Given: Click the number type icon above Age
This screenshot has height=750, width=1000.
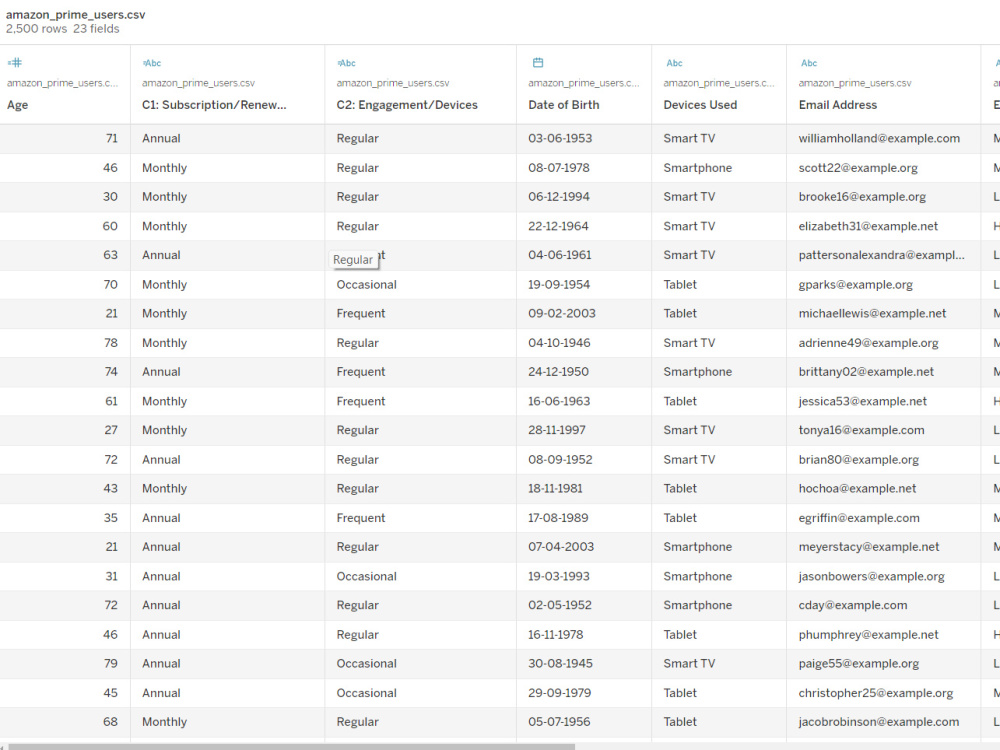Looking at the screenshot, I should 15,62.
